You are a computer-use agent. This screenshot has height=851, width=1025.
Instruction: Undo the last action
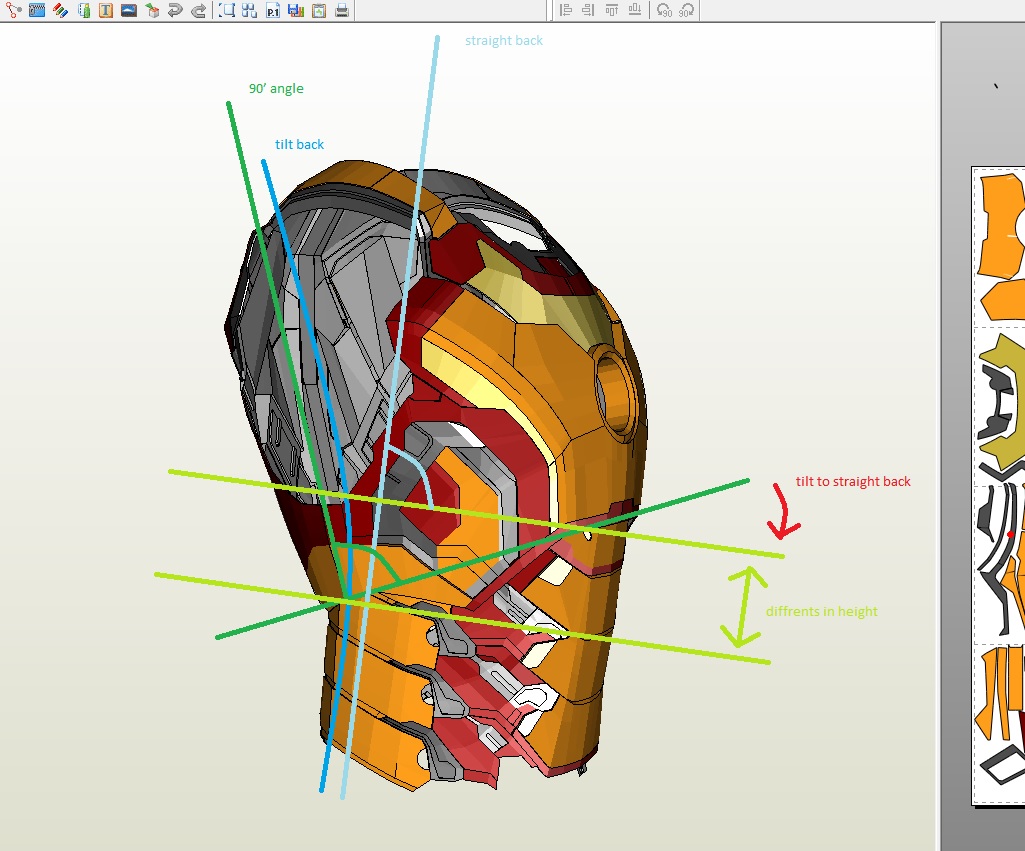(x=175, y=10)
